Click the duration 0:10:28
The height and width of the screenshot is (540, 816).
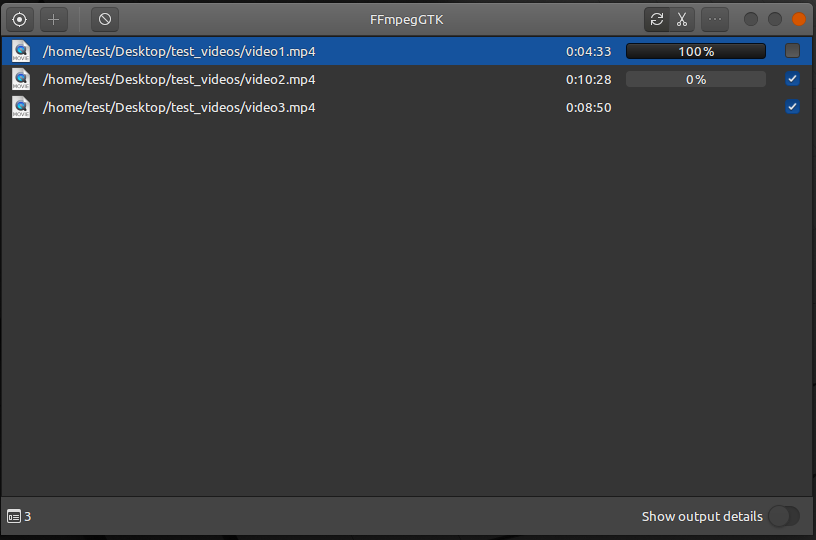click(589, 80)
